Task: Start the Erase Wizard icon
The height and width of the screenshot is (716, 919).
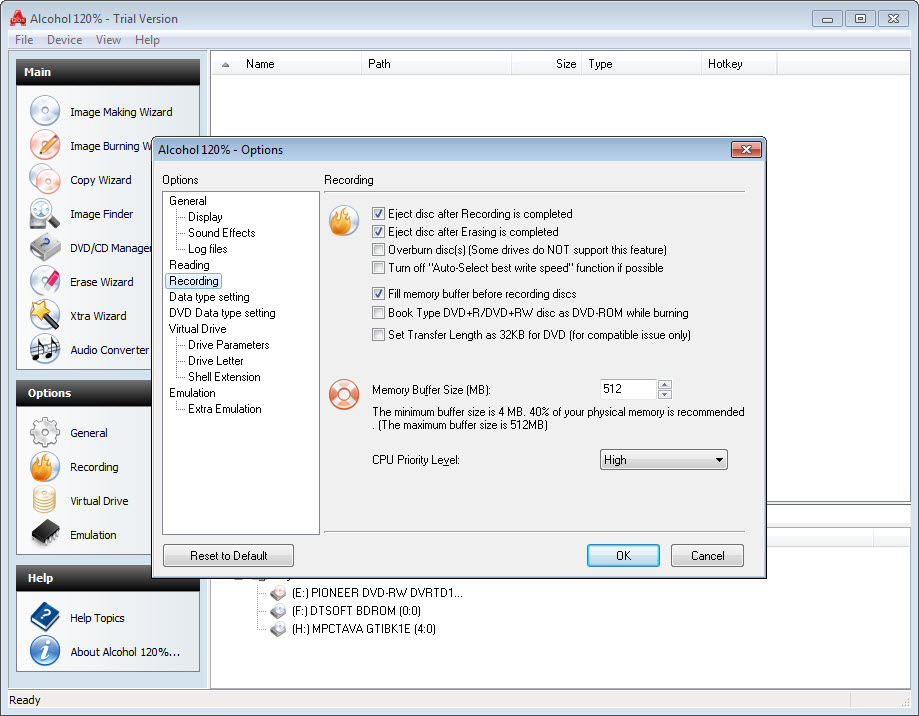Action: (x=45, y=281)
